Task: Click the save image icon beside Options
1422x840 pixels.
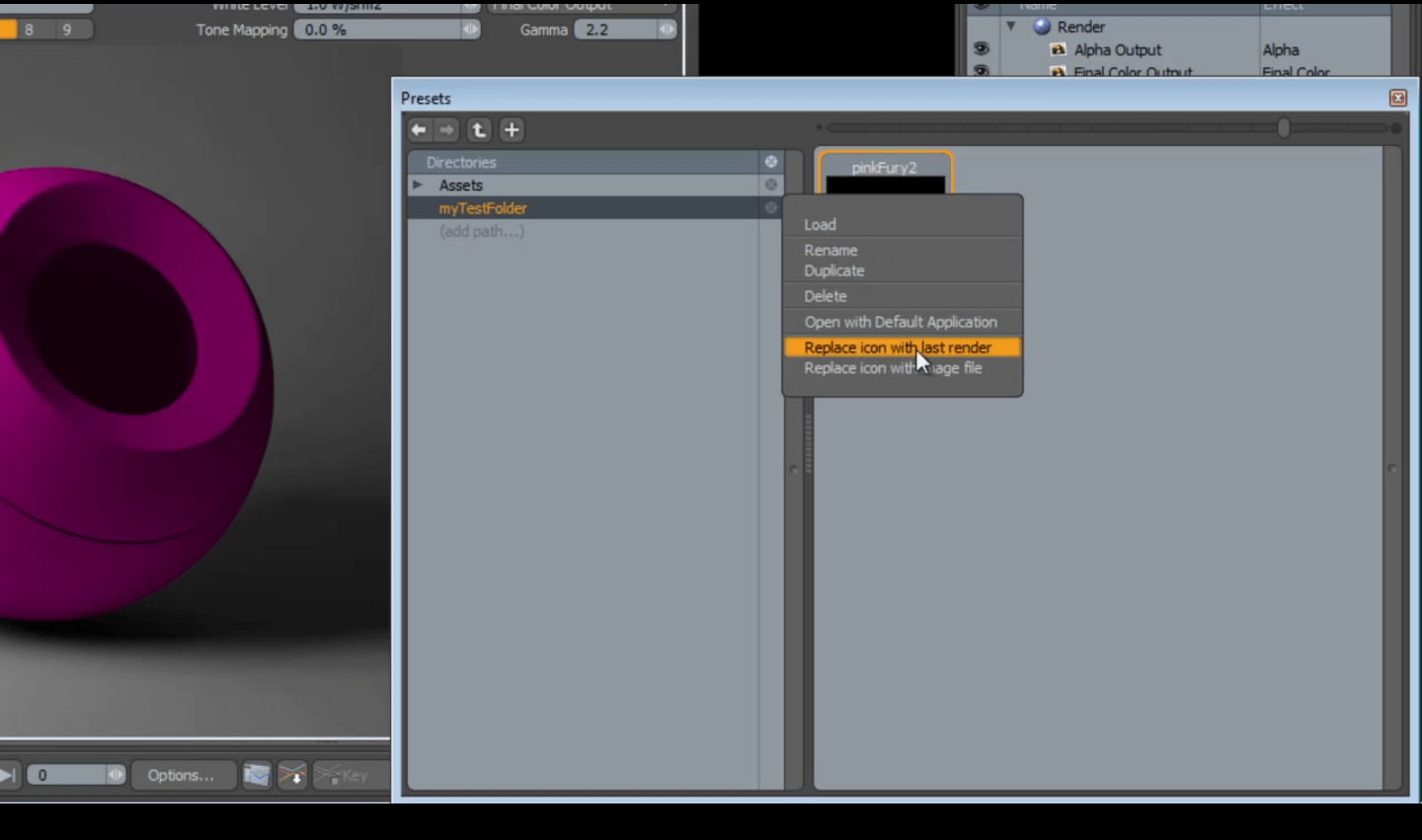Action: (x=257, y=775)
